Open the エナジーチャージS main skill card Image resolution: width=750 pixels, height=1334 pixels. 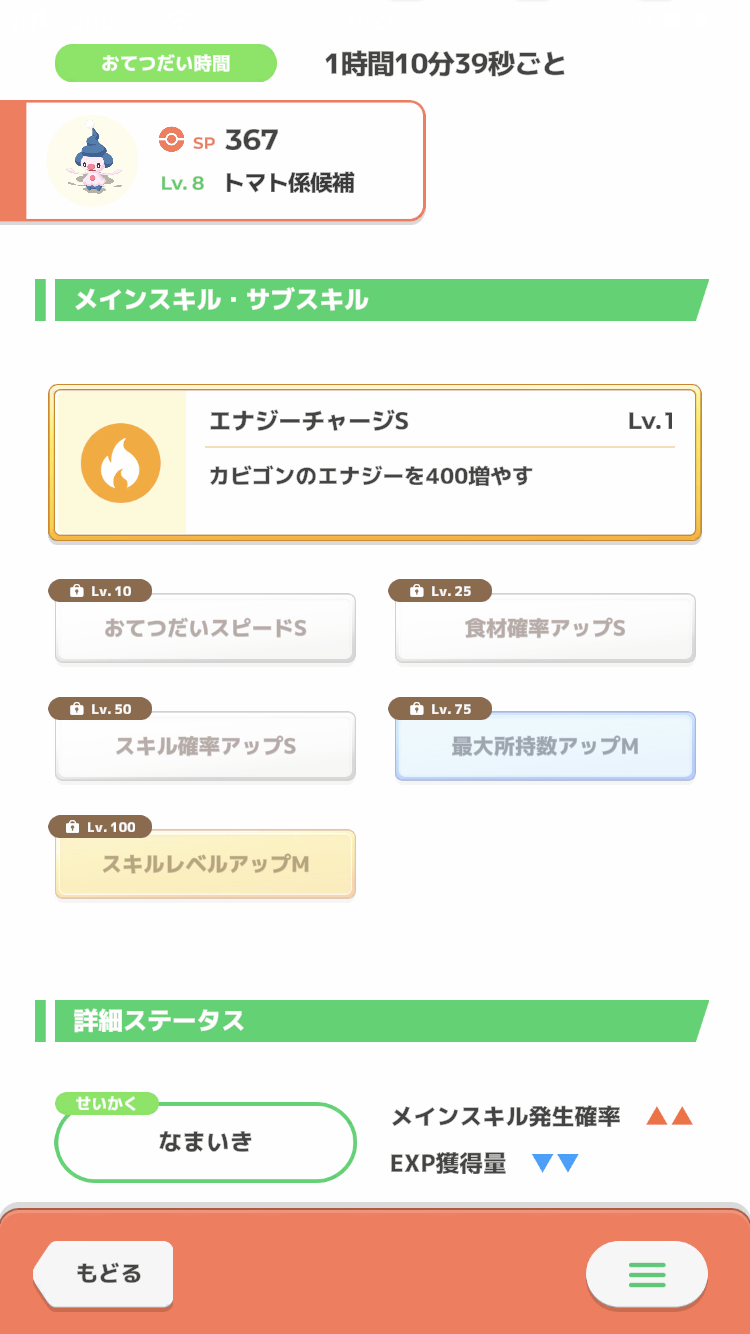(x=375, y=463)
